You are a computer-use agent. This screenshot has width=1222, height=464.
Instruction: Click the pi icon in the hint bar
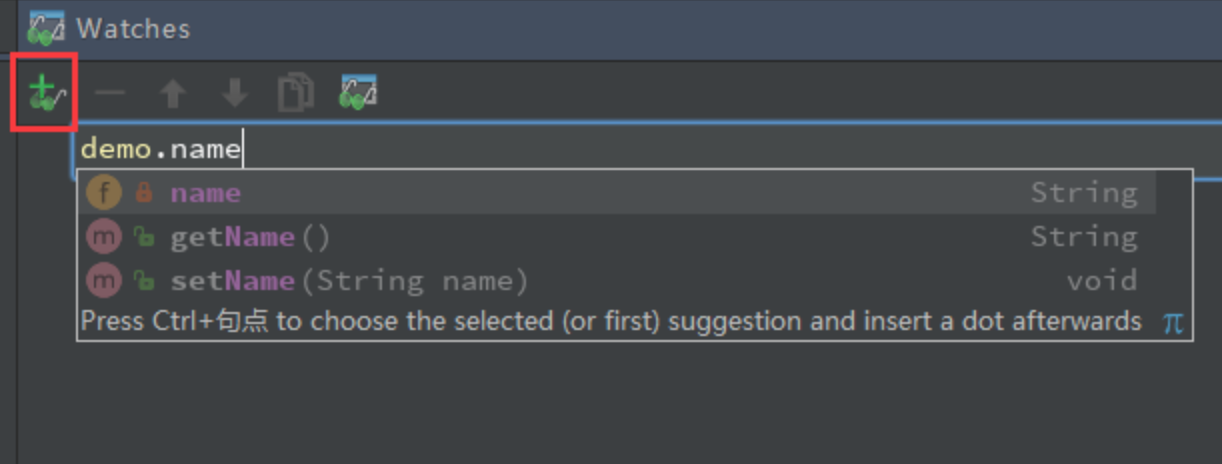coord(1173,322)
